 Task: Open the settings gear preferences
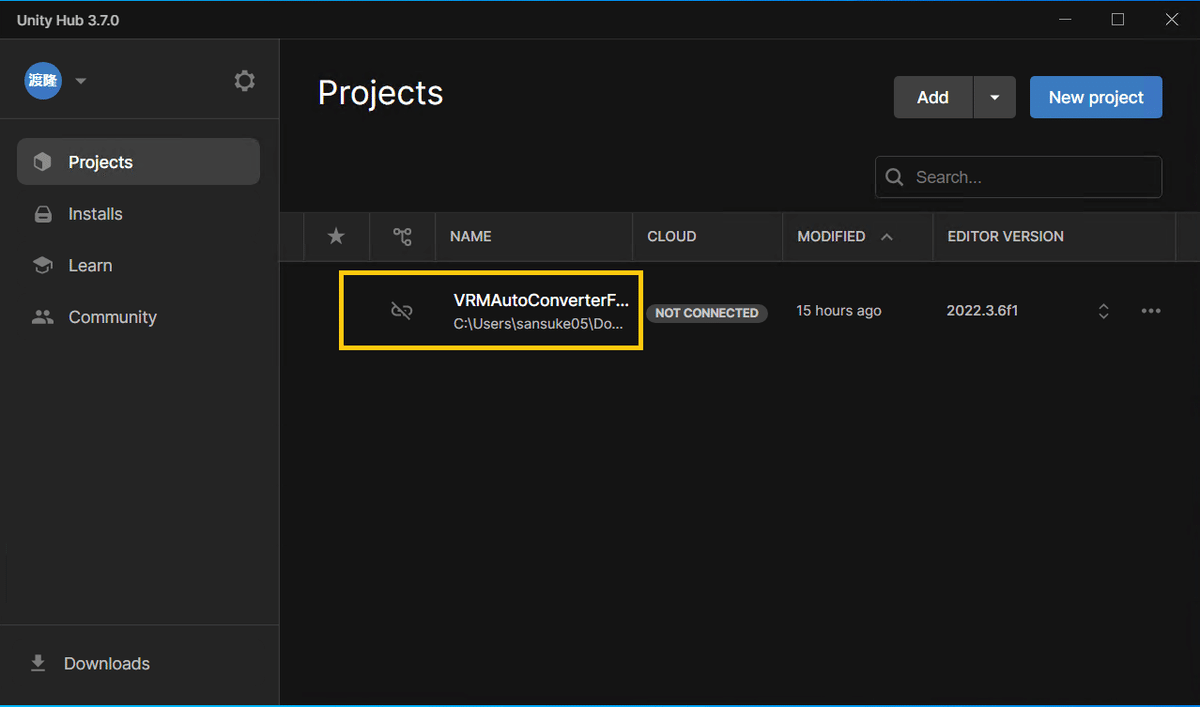pyautogui.click(x=244, y=81)
